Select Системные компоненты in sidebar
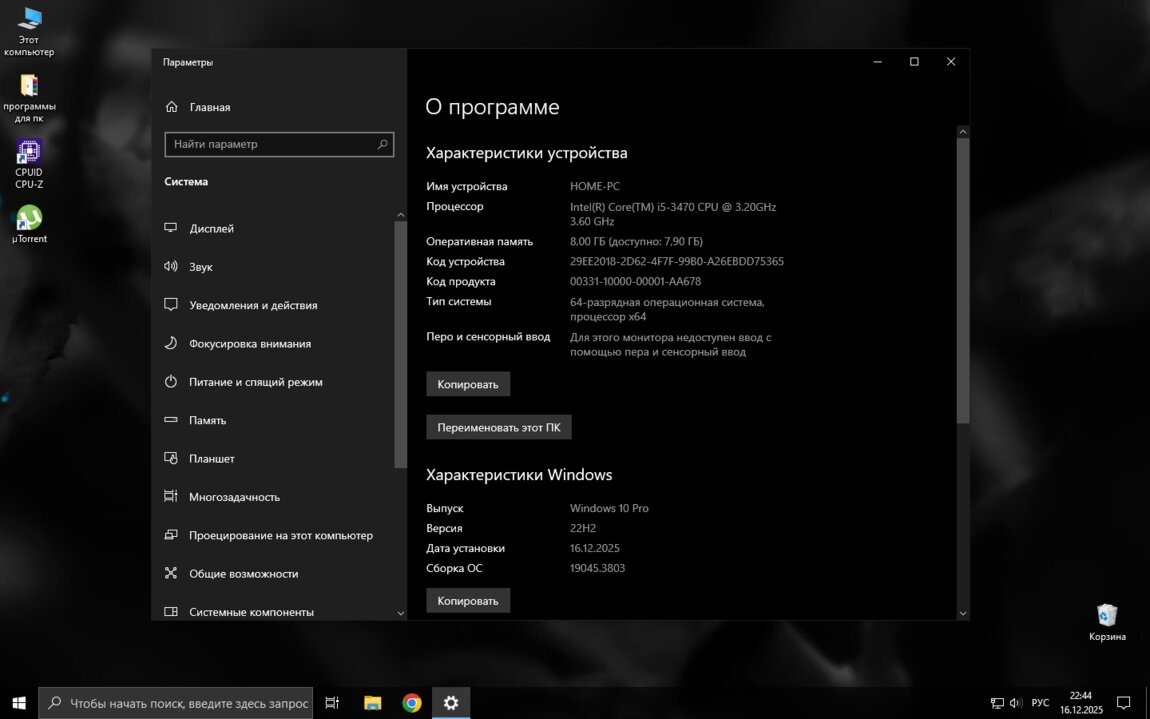Viewport: 1150px width, 719px height. tap(251, 612)
